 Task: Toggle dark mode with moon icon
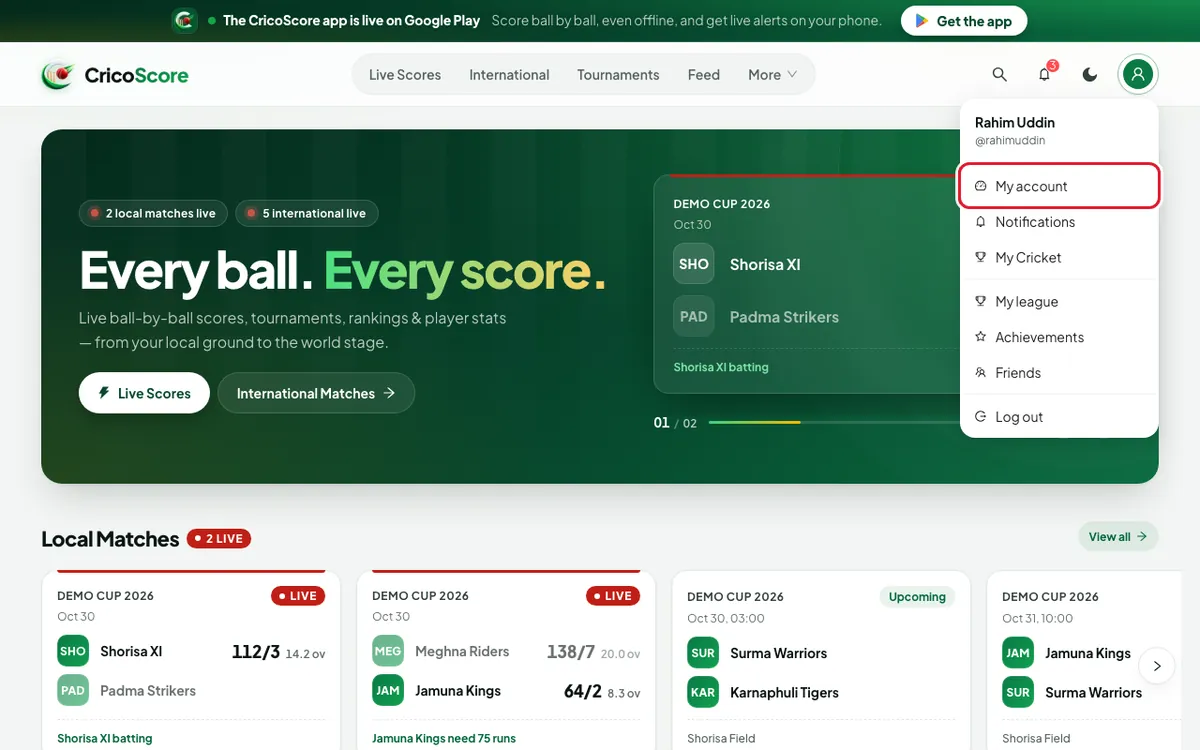tap(1090, 75)
